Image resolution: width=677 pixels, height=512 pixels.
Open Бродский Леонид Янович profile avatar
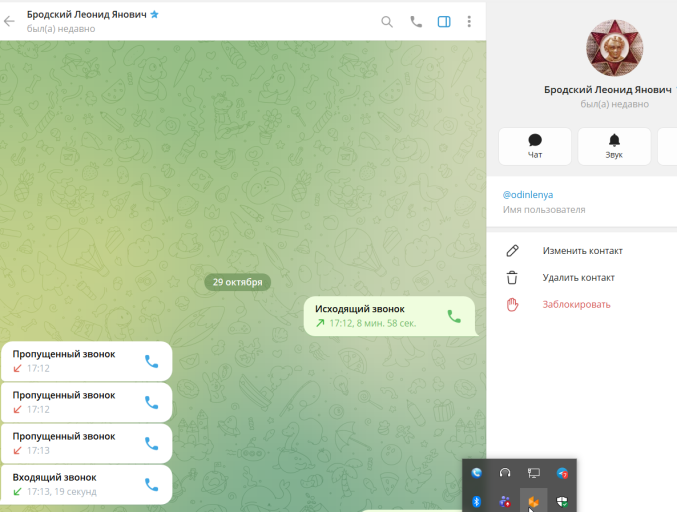[x=614, y=48]
